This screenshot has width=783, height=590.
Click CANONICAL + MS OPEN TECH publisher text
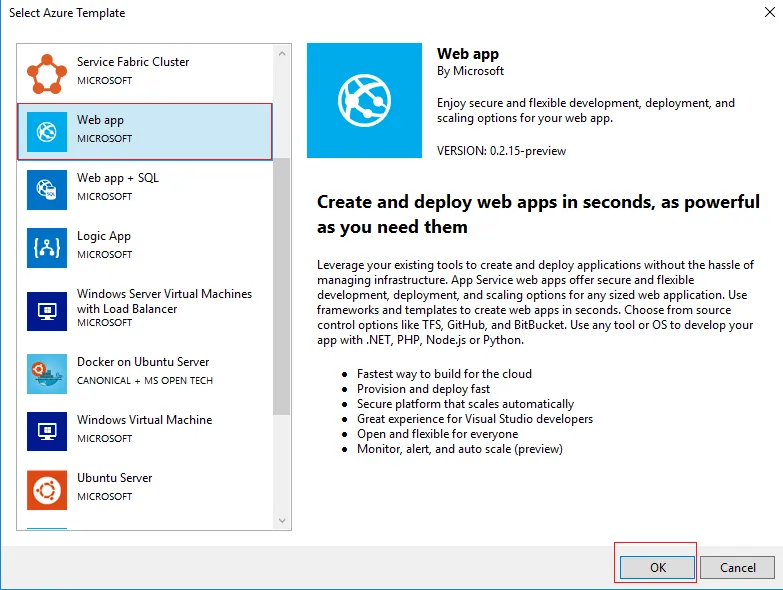(x=145, y=380)
